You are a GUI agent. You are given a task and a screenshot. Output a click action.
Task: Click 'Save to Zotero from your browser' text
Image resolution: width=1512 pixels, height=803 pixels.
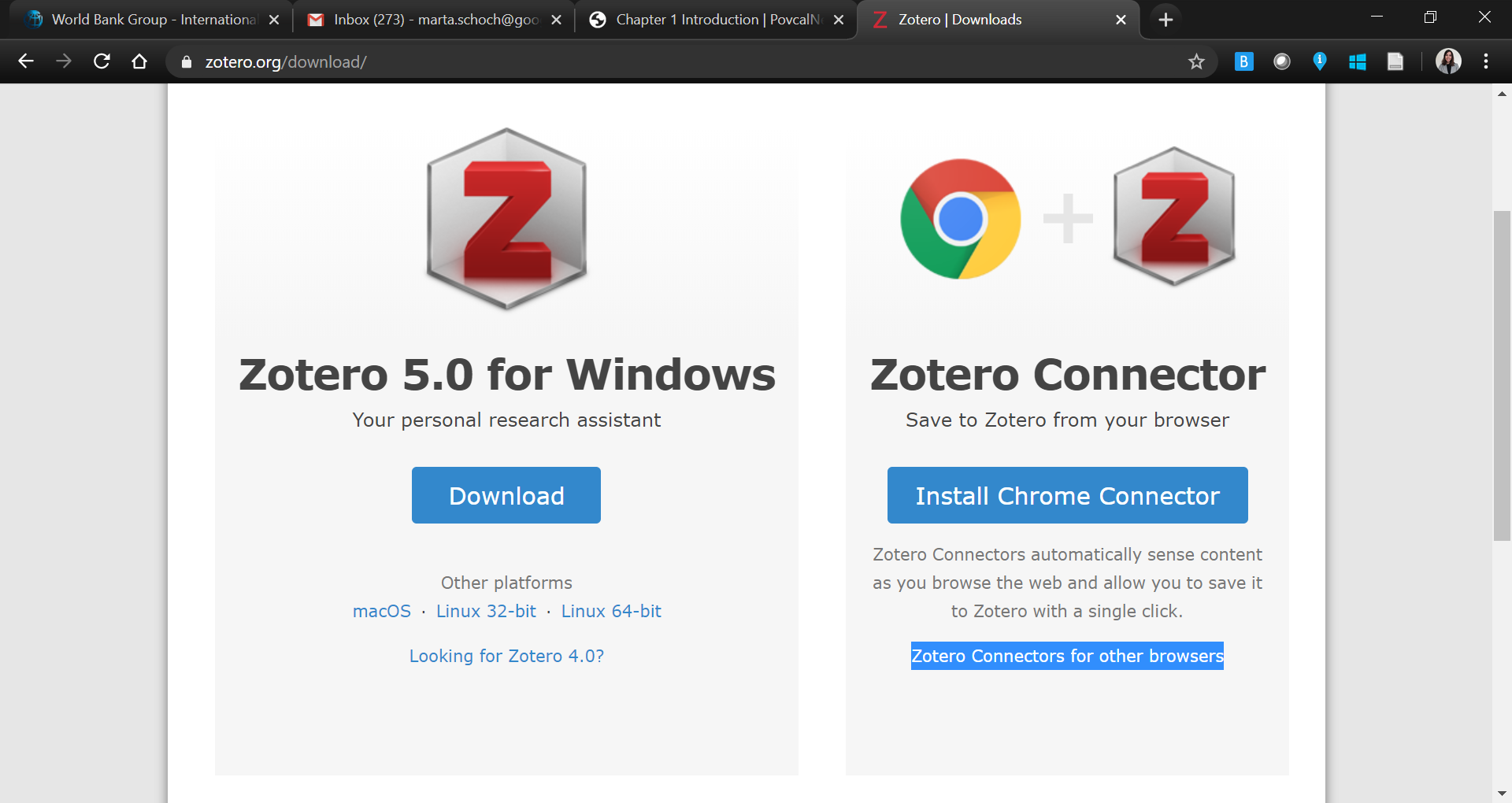(x=1067, y=420)
